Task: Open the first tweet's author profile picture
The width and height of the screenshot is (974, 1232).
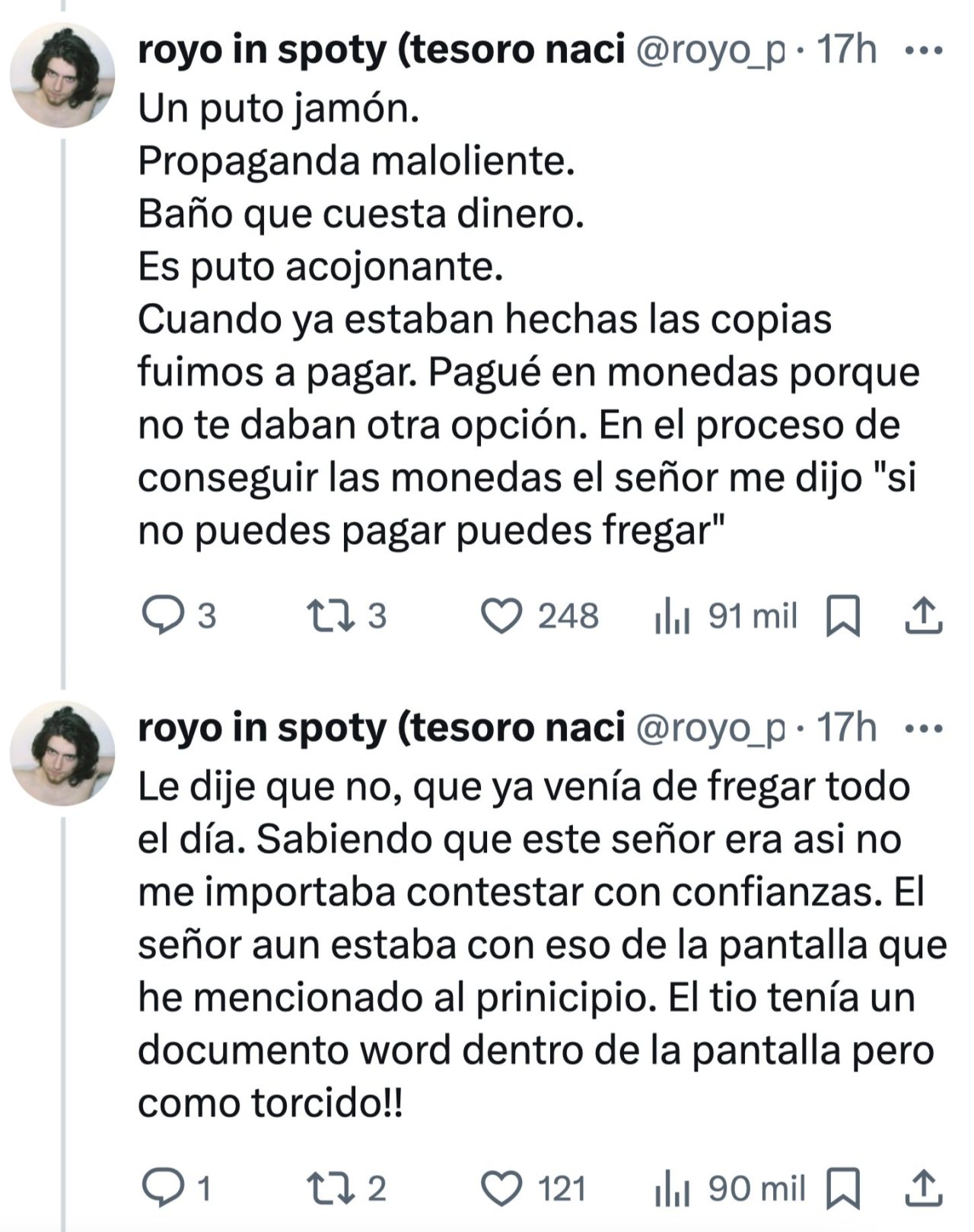Action: tap(62, 75)
